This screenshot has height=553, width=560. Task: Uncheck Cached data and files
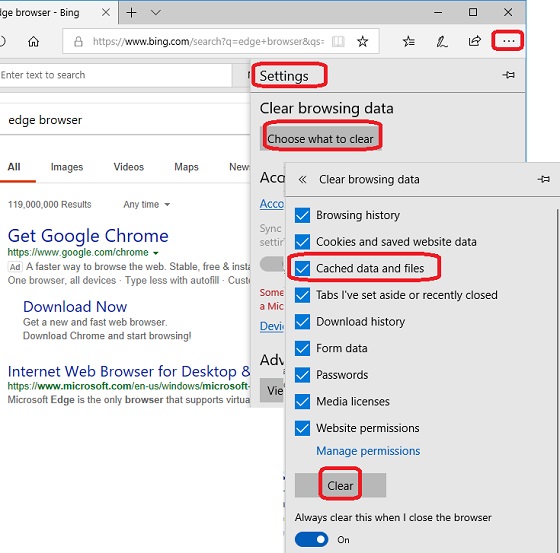pyautogui.click(x=302, y=268)
